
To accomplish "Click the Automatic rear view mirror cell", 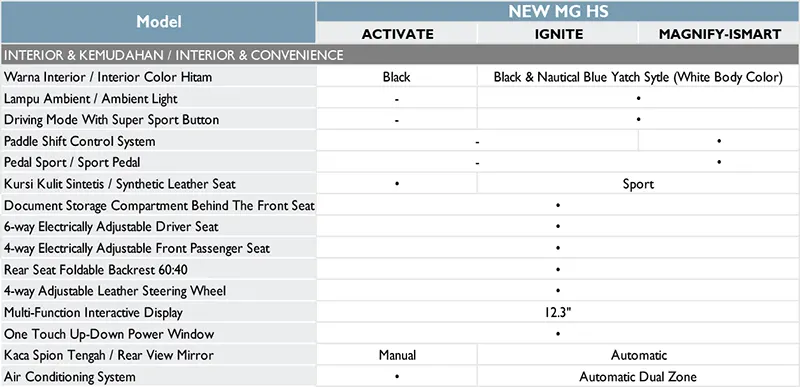I will [638, 355].
